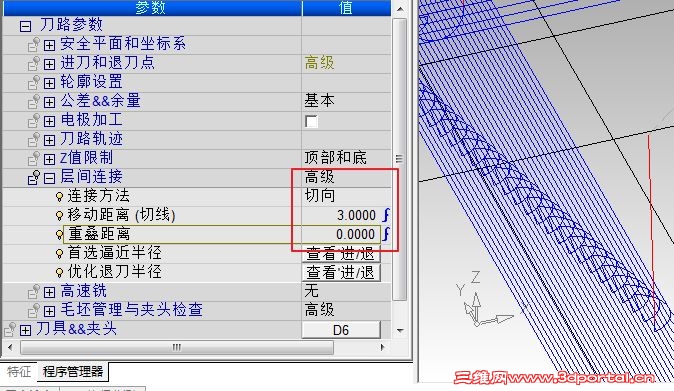Click the bulb icon beside 连接方法
The image size is (674, 391).
(60, 197)
